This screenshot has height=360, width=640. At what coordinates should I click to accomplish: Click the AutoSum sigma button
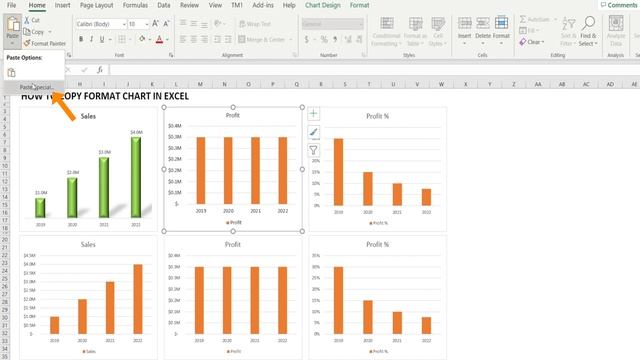(535, 19)
